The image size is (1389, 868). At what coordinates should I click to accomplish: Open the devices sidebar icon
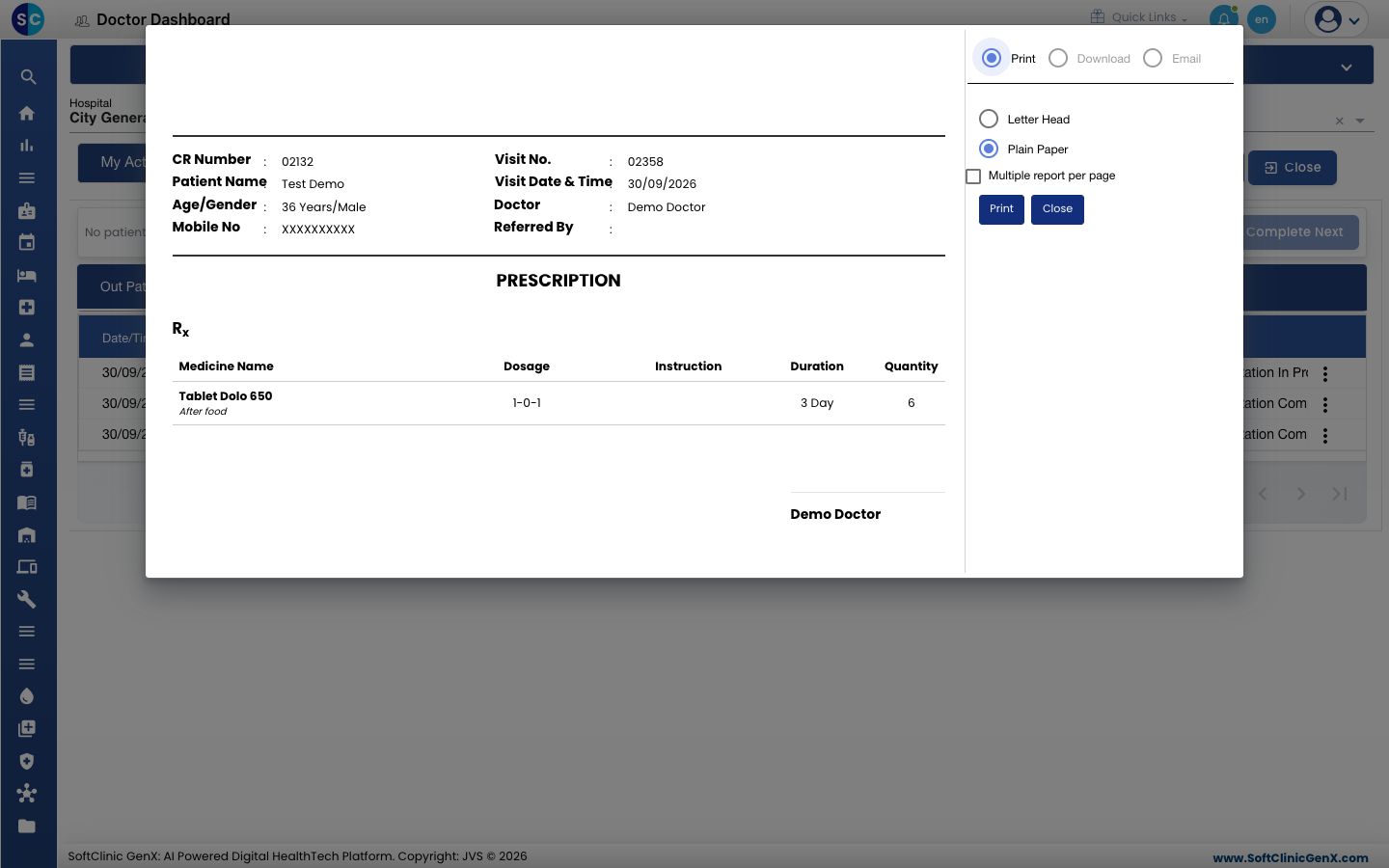[x=27, y=567]
